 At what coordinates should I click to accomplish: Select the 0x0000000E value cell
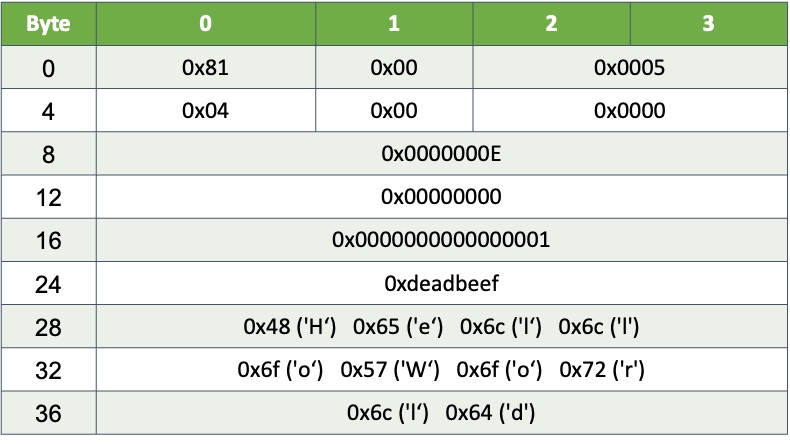(x=441, y=154)
